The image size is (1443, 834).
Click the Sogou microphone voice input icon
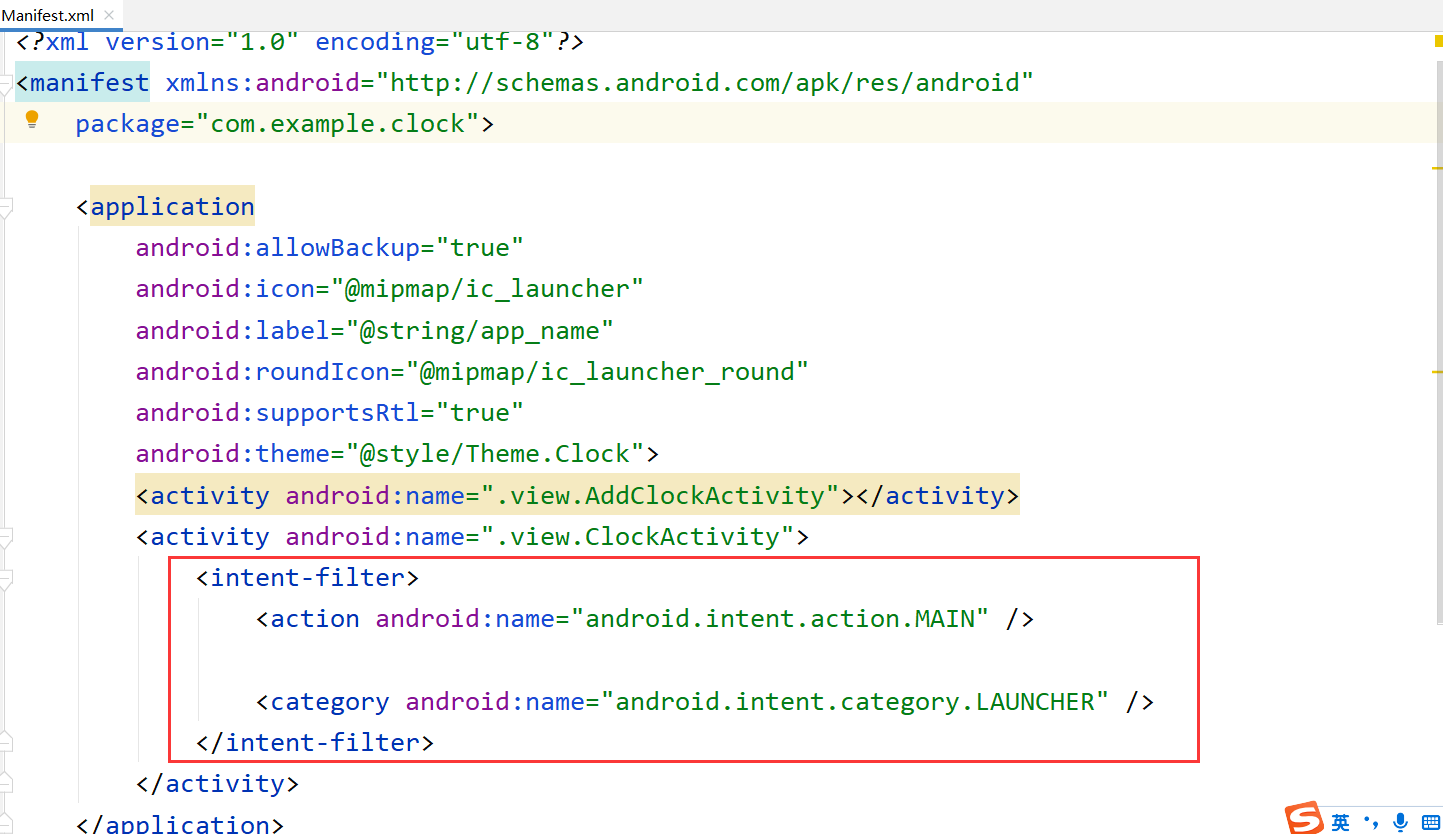(1401, 822)
